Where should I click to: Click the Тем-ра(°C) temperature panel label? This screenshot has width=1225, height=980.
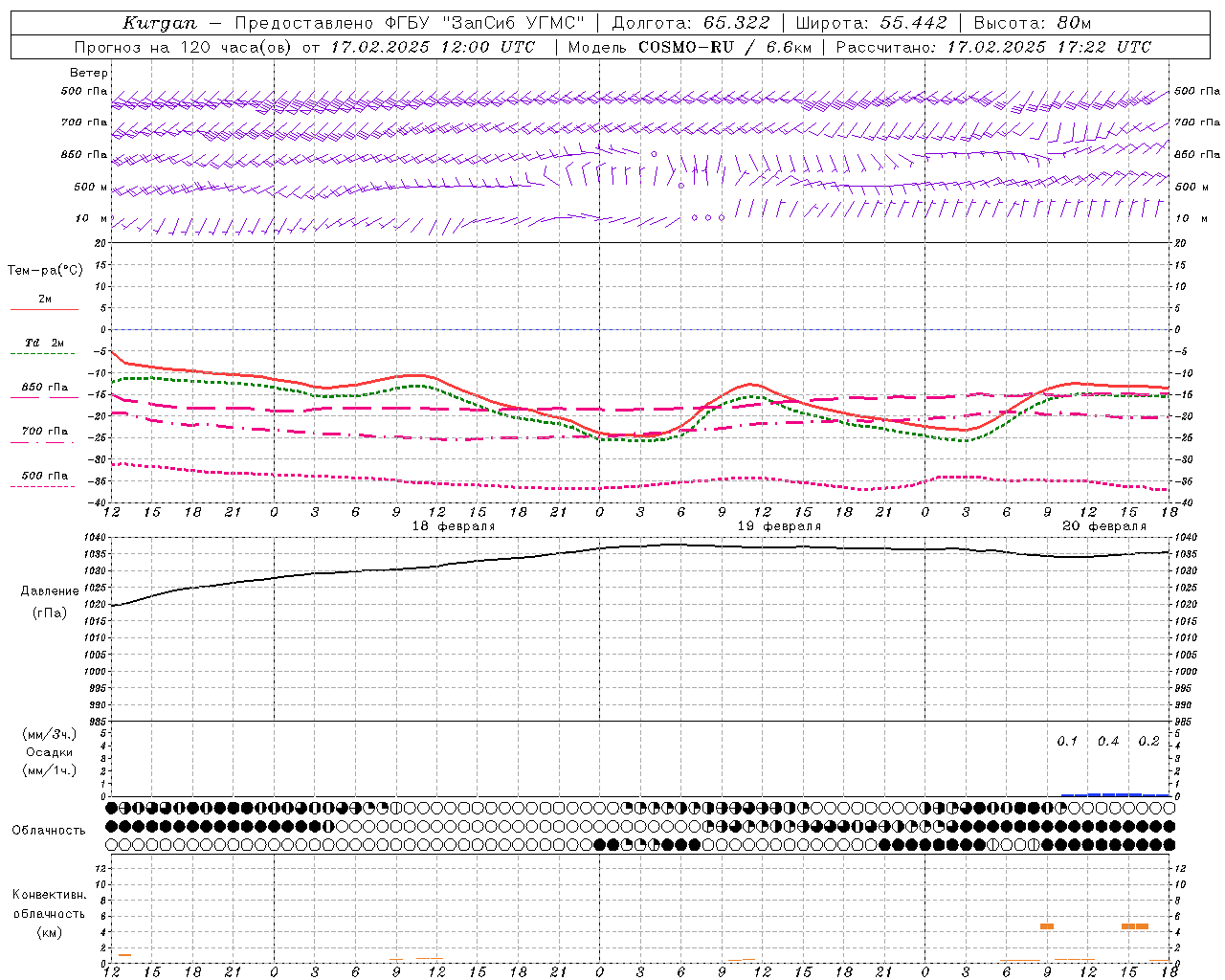pyautogui.click(x=45, y=271)
